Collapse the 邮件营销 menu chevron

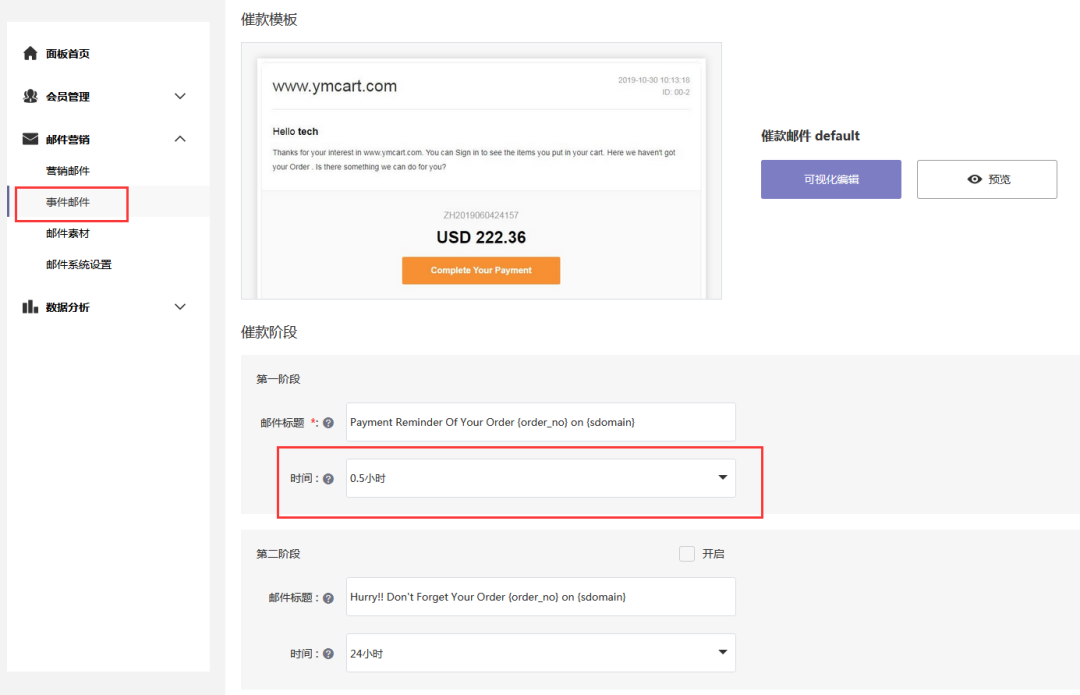click(180, 139)
